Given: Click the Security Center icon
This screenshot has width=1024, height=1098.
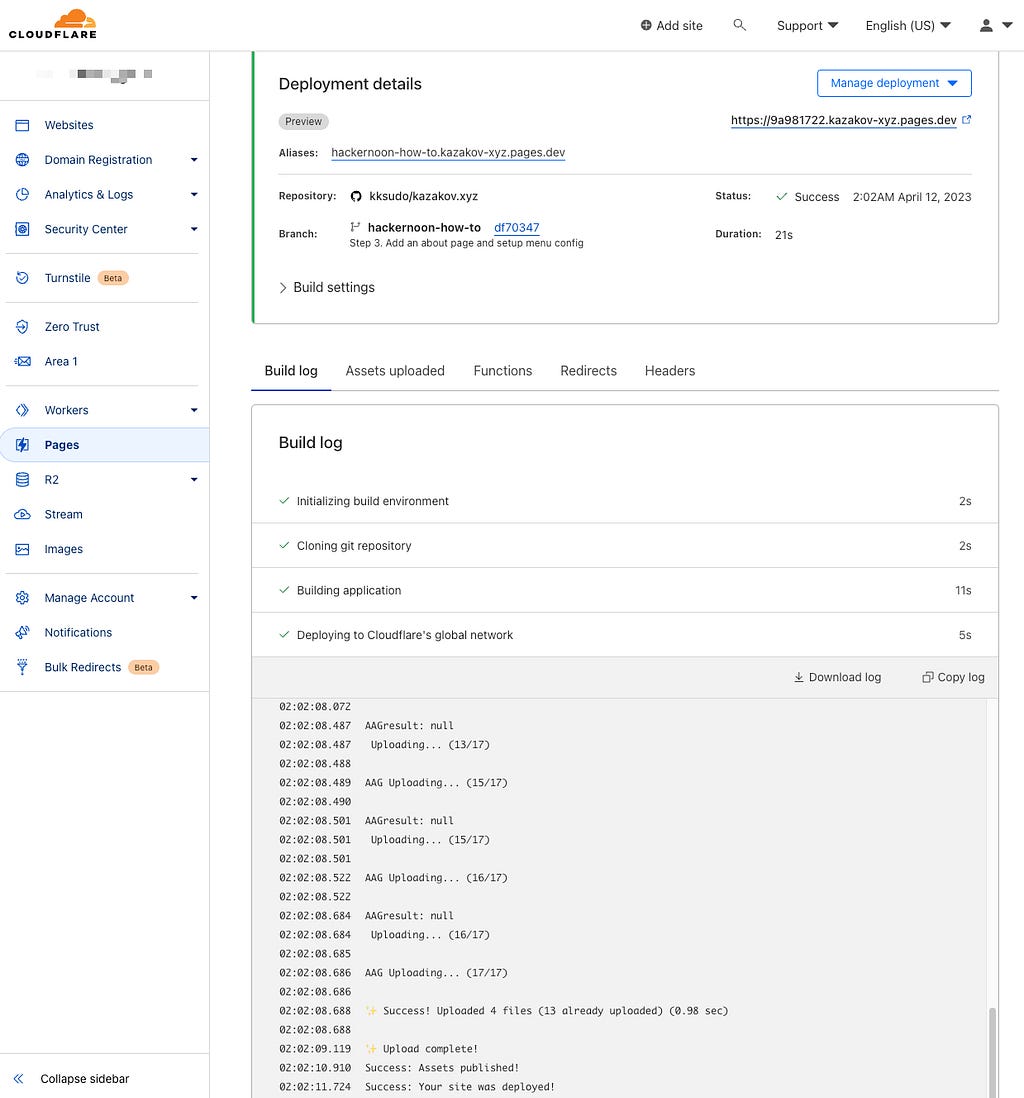Looking at the screenshot, I should coord(22,229).
